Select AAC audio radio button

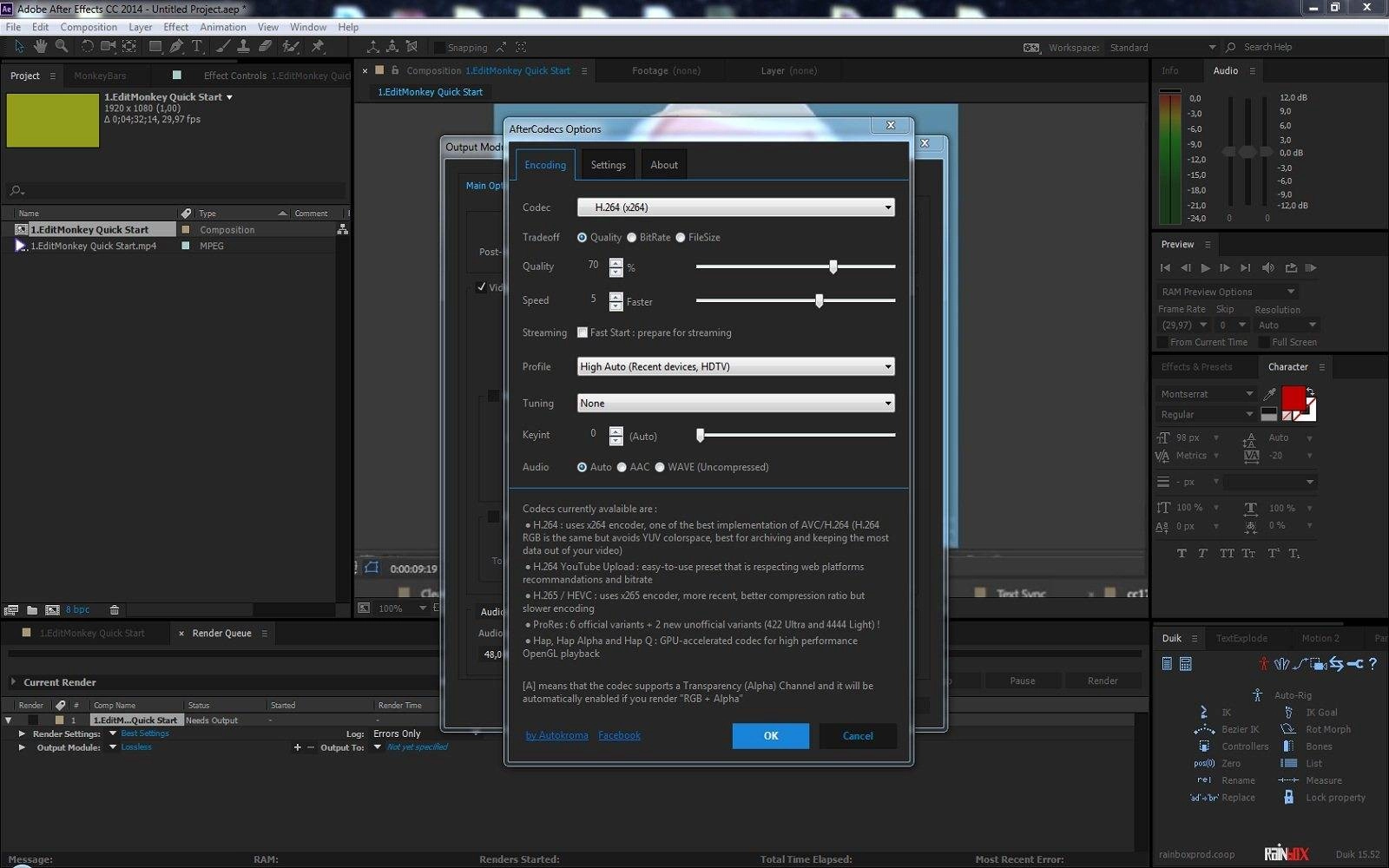622,467
